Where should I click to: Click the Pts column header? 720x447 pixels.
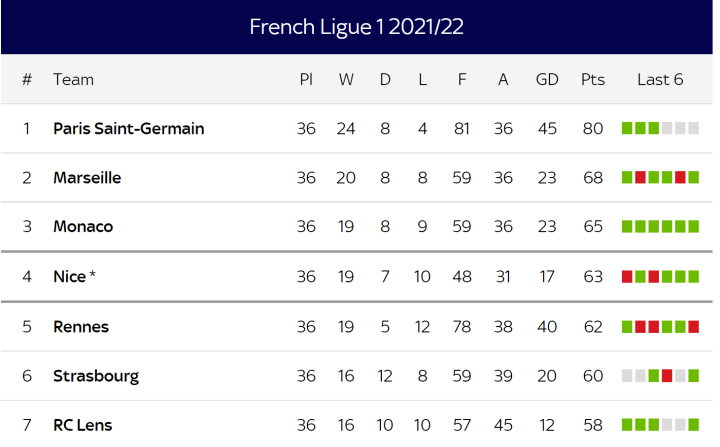pos(593,79)
